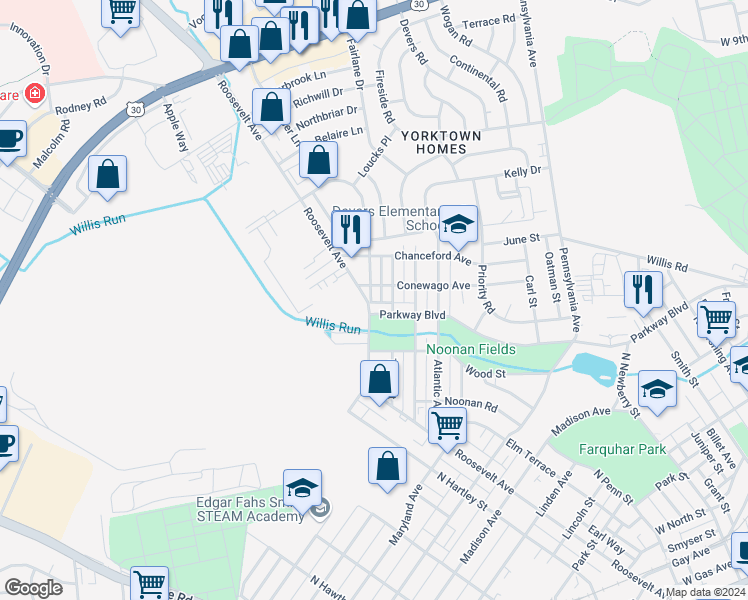Click the Terrace Rd label
This screenshot has width=748, height=600.
click(x=489, y=21)
